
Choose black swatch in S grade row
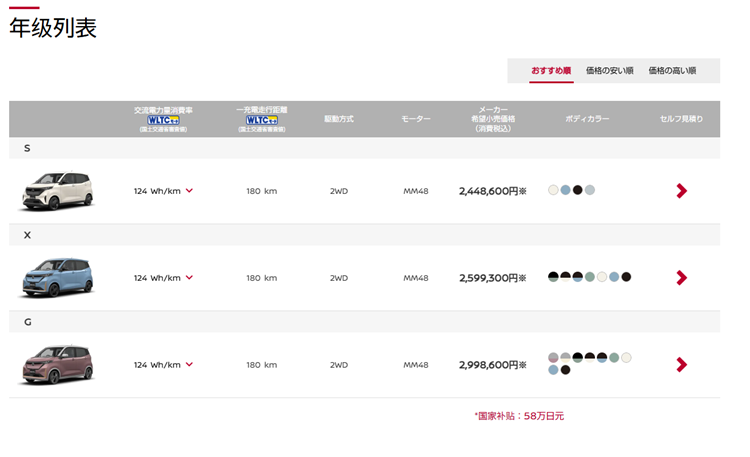(578, 190)
